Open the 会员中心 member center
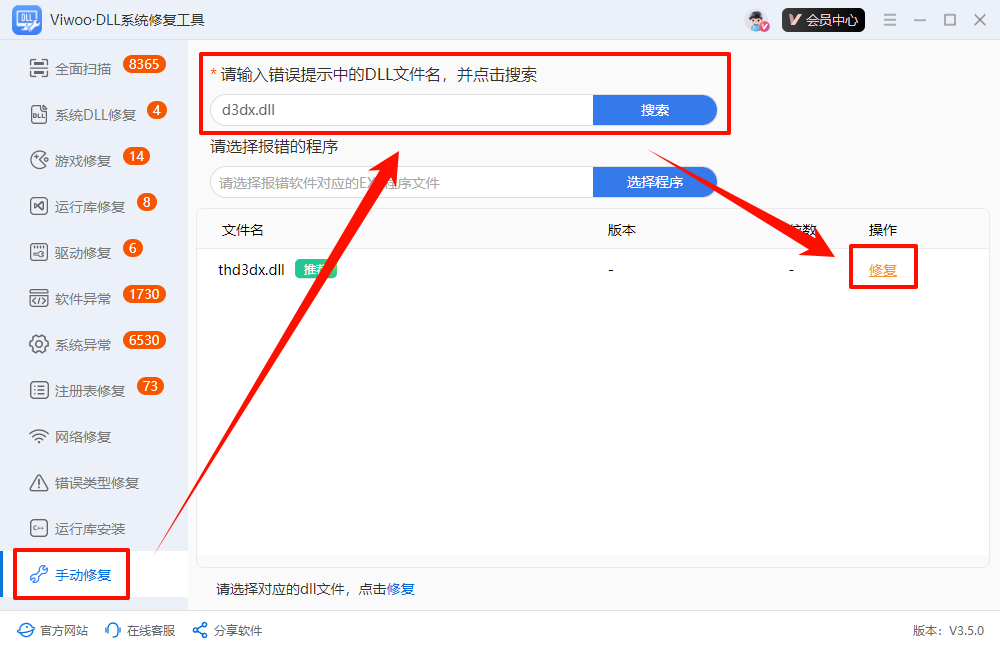Screen dimensions: 1000x650 [x=823, y=20]
